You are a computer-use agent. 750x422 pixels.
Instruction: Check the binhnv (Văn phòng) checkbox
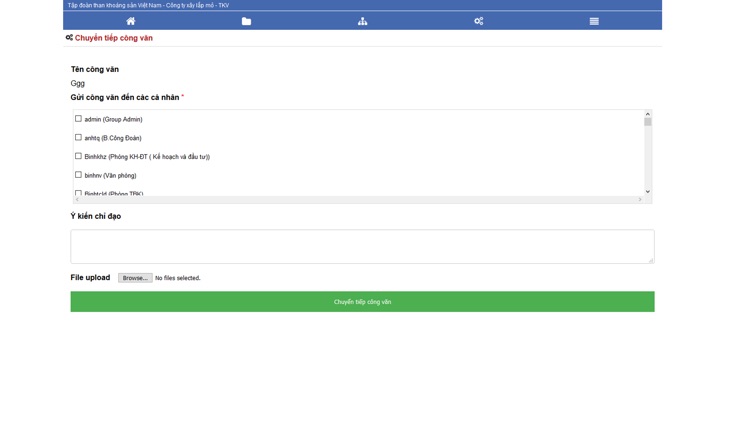pos(78,175)
